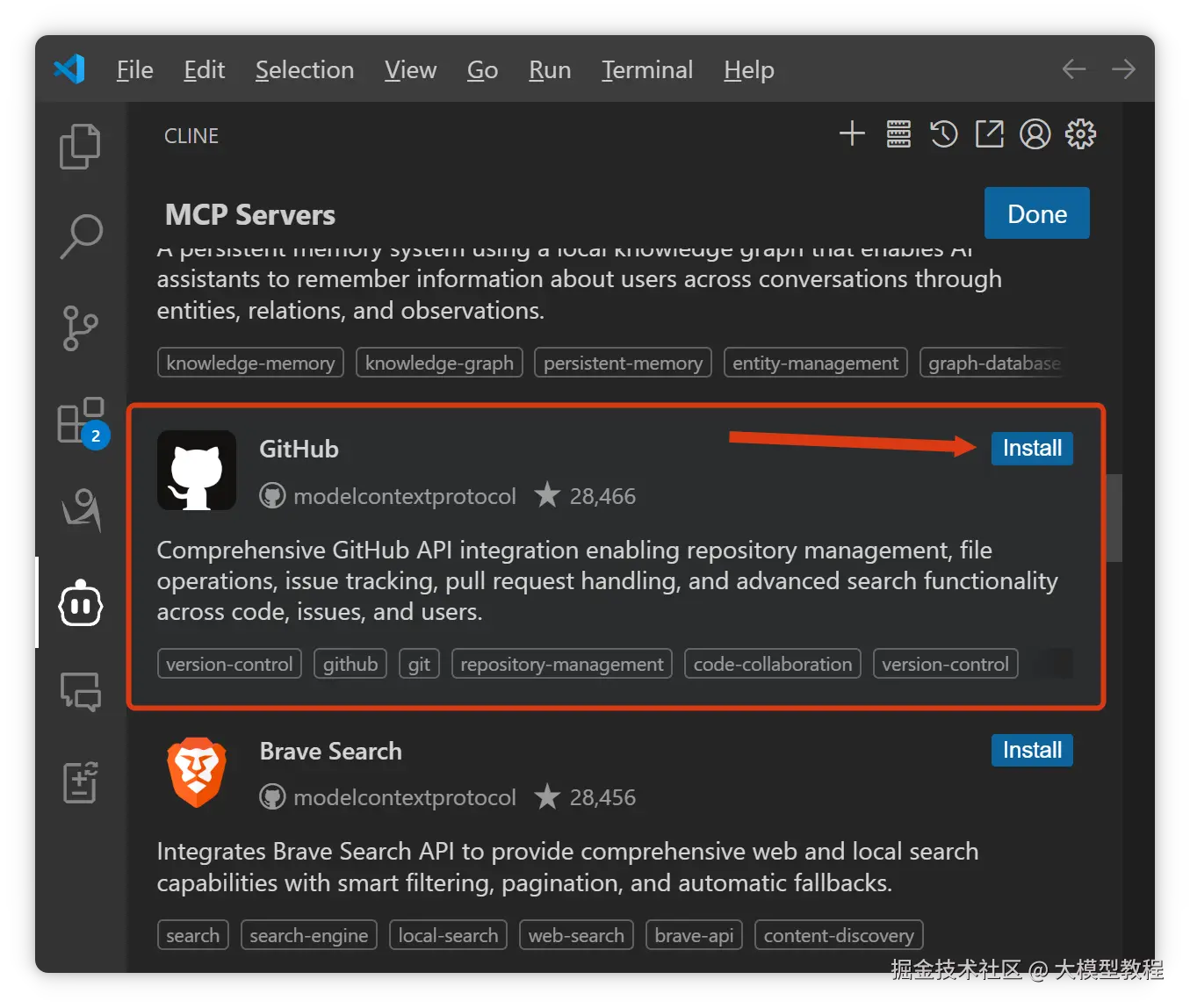Click the MCP Servers list scrollbar thumb
Screen dimensions: 1190x1008
(1114, 518)
